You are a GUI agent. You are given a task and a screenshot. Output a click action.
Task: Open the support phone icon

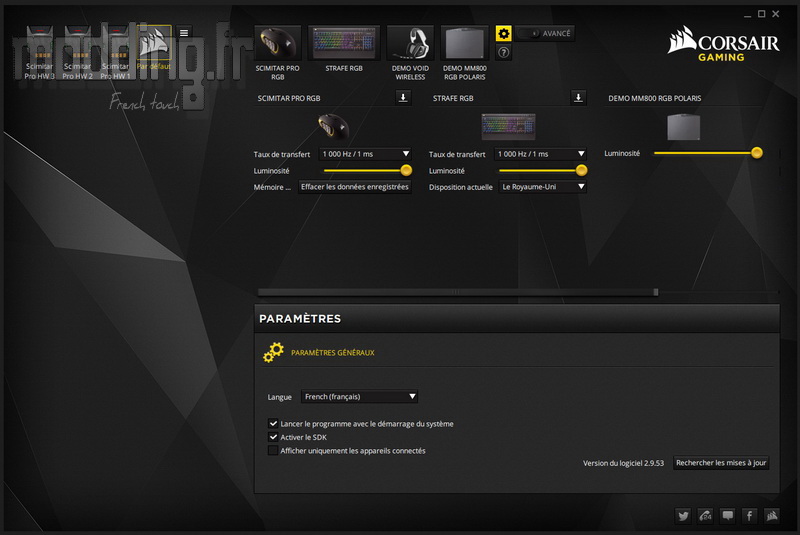(x=705, y=516)
